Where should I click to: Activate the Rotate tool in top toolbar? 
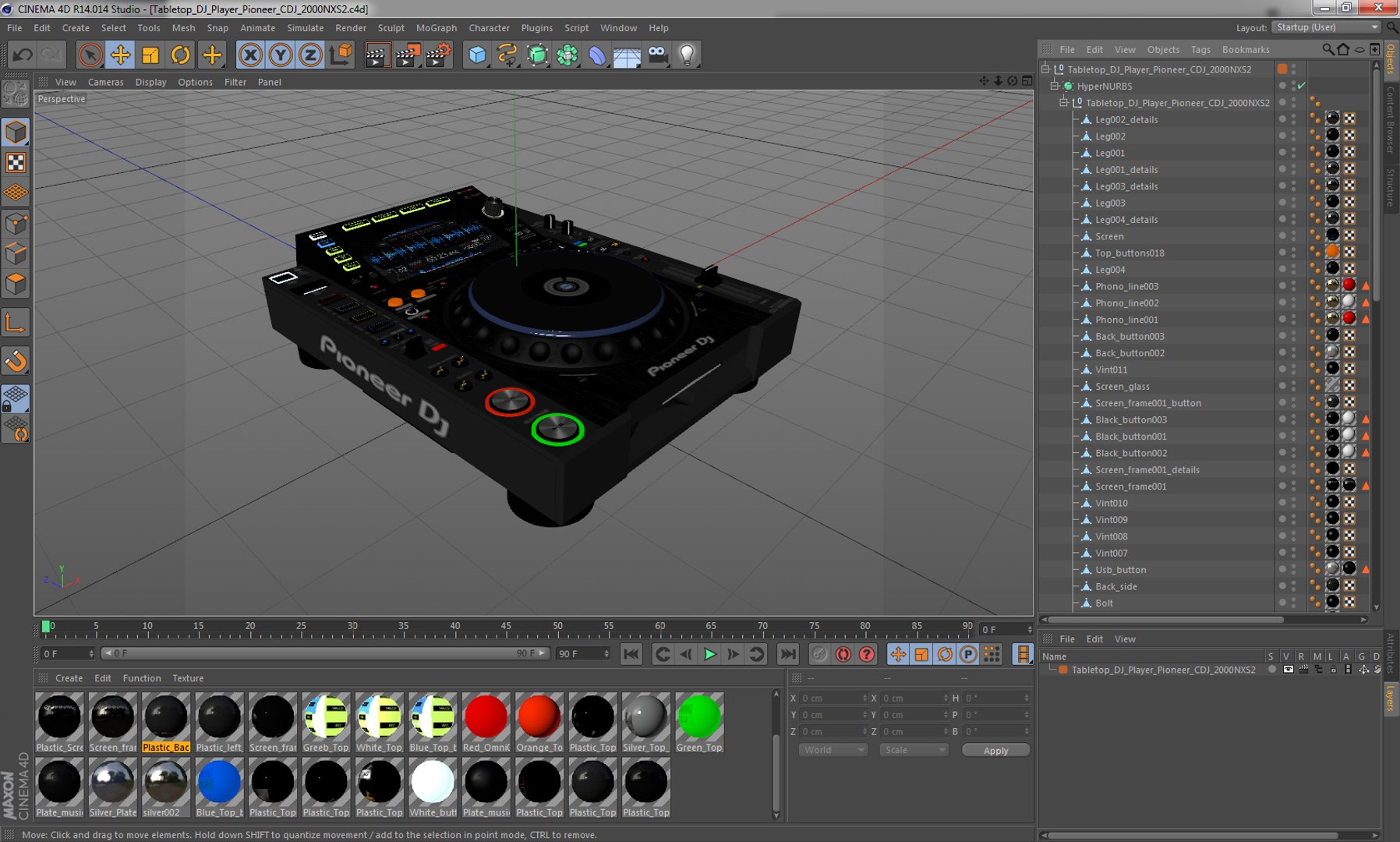pos(181,55)
